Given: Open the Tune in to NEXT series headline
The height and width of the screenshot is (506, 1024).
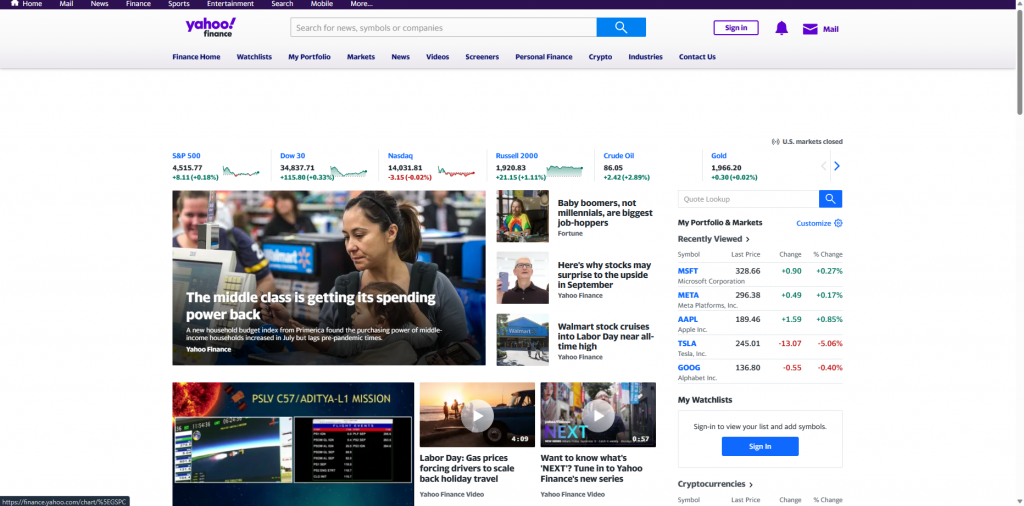Looking at the screenshot, I should point(592,468).
